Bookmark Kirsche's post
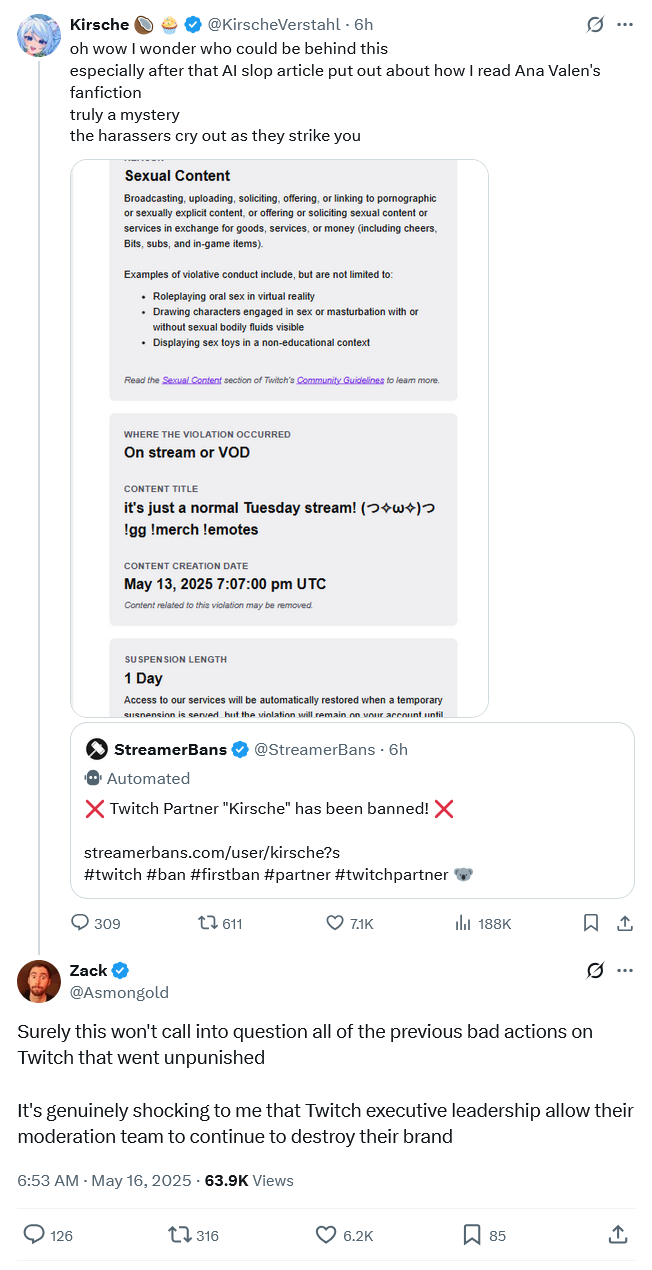This screenshot has height=1270, width=652. point(591,923)
